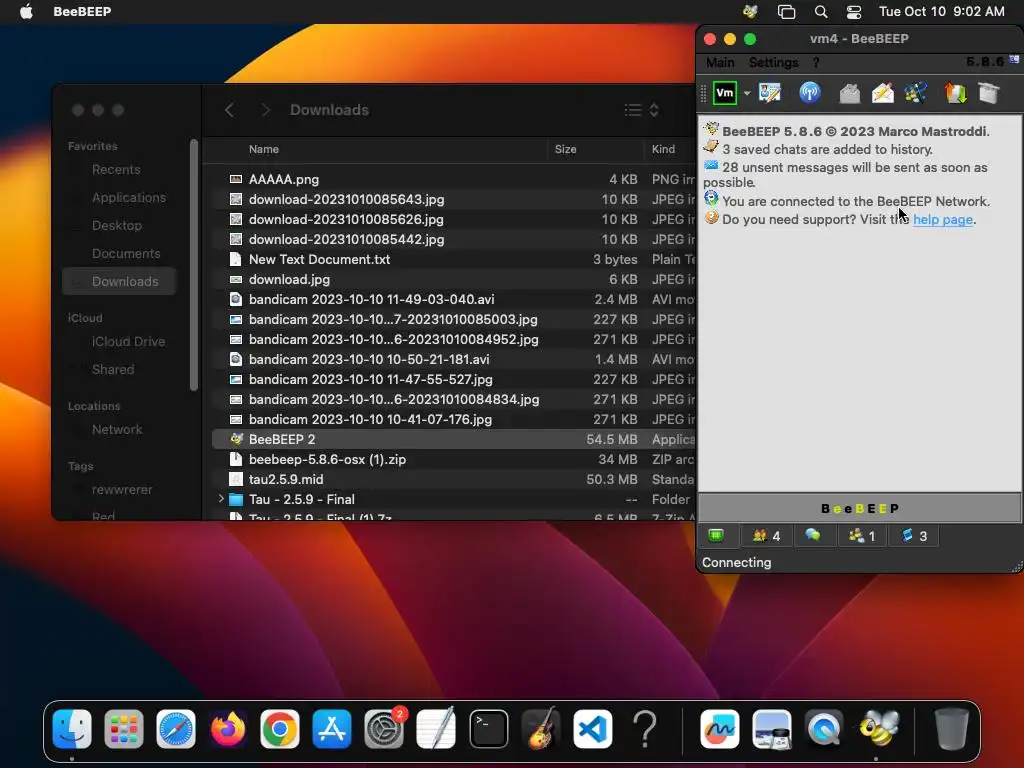Viewport: 1024px width, 768px height.
Task: Go forward in Finder Downloads window
Action: (265, 110)
